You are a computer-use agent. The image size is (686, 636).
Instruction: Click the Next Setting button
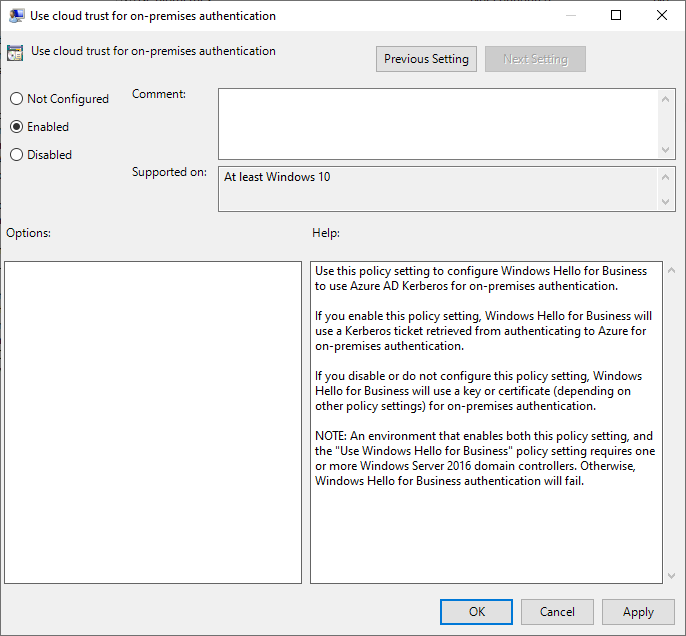pos(535,59)
